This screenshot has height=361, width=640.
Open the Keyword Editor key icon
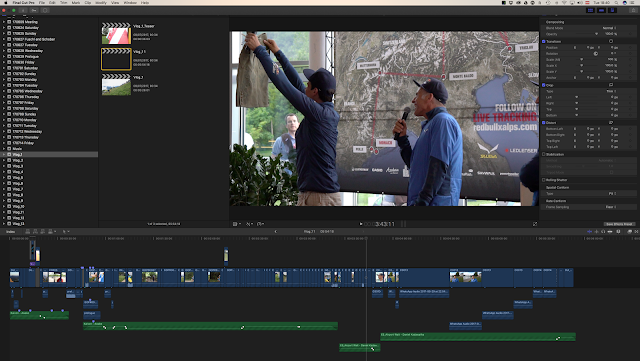34,10
